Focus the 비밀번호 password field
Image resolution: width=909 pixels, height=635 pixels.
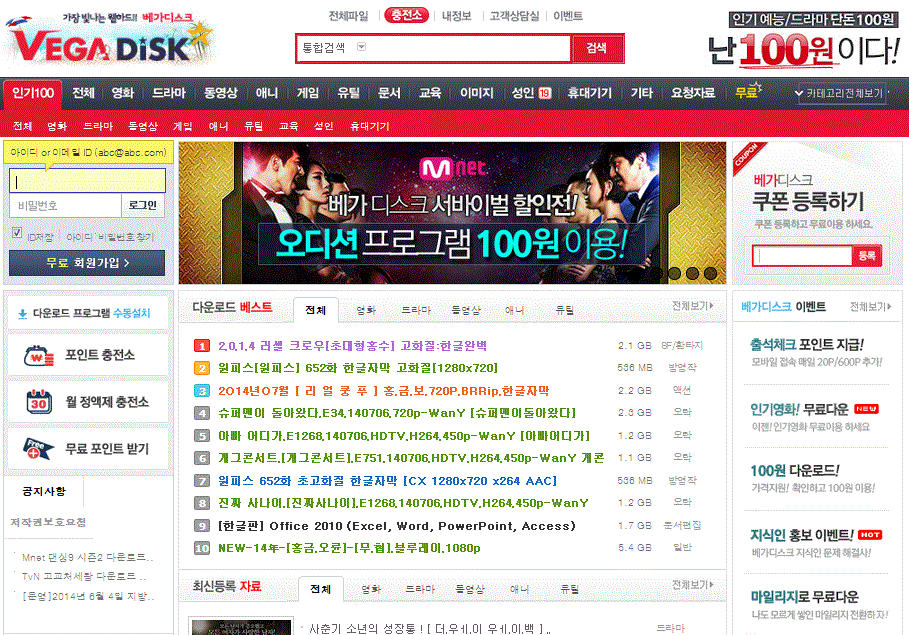[65, 205]
